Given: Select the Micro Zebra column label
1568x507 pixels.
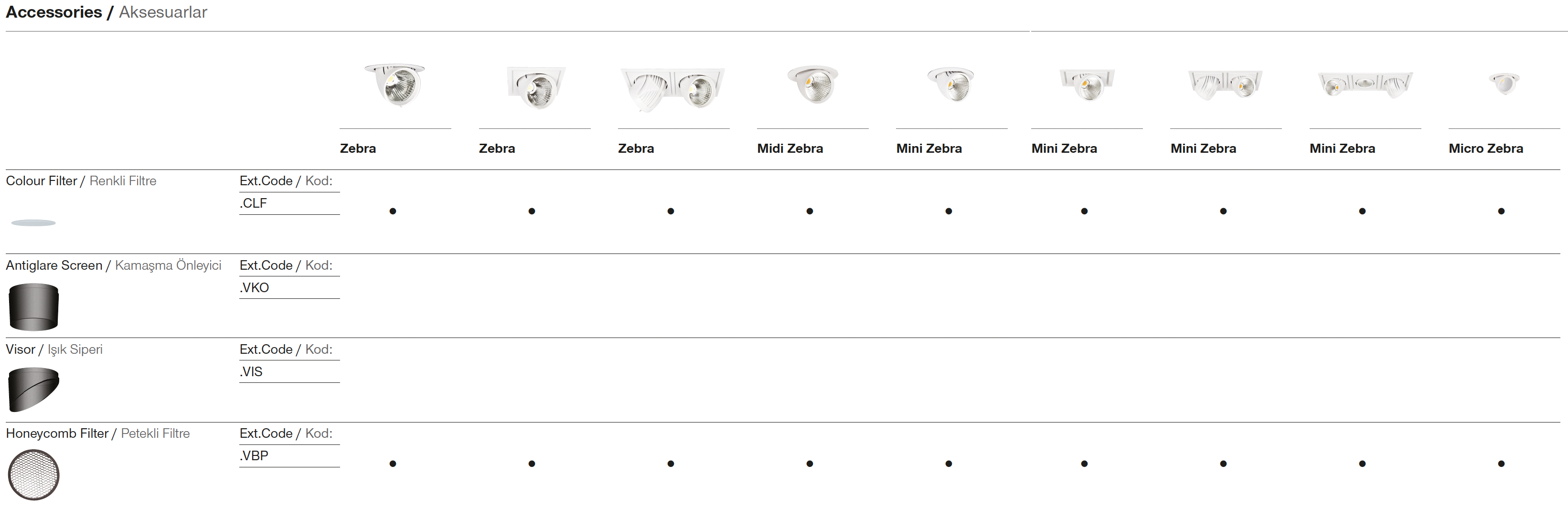Looking at the screenshot, I should [1485, 148].
